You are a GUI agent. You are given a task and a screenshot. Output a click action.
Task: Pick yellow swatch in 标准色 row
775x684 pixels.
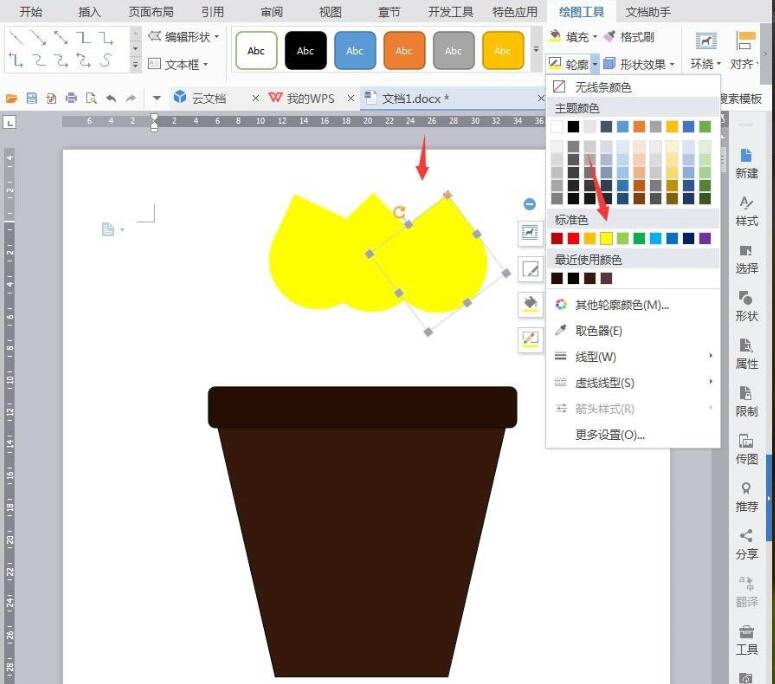606,238
